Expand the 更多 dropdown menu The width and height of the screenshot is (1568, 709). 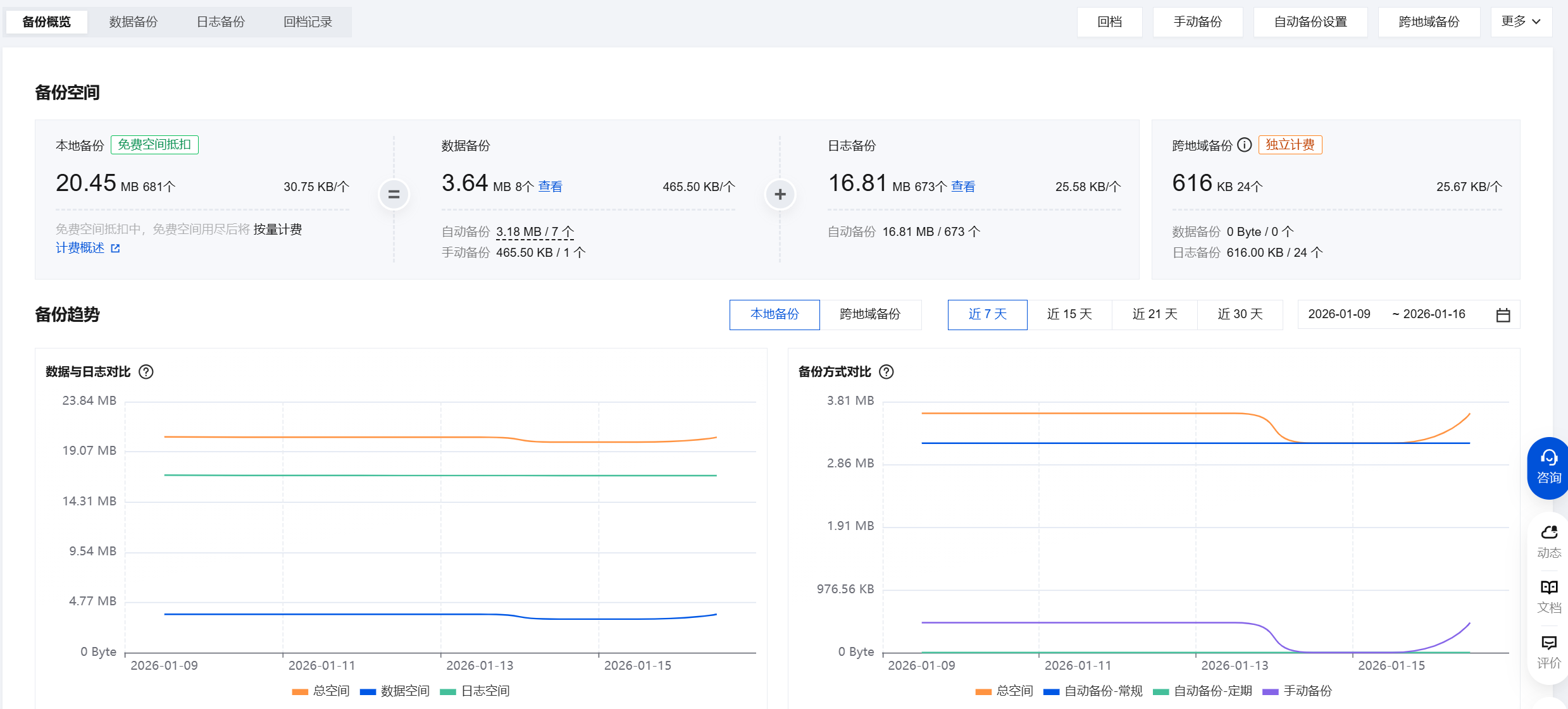1521,22
